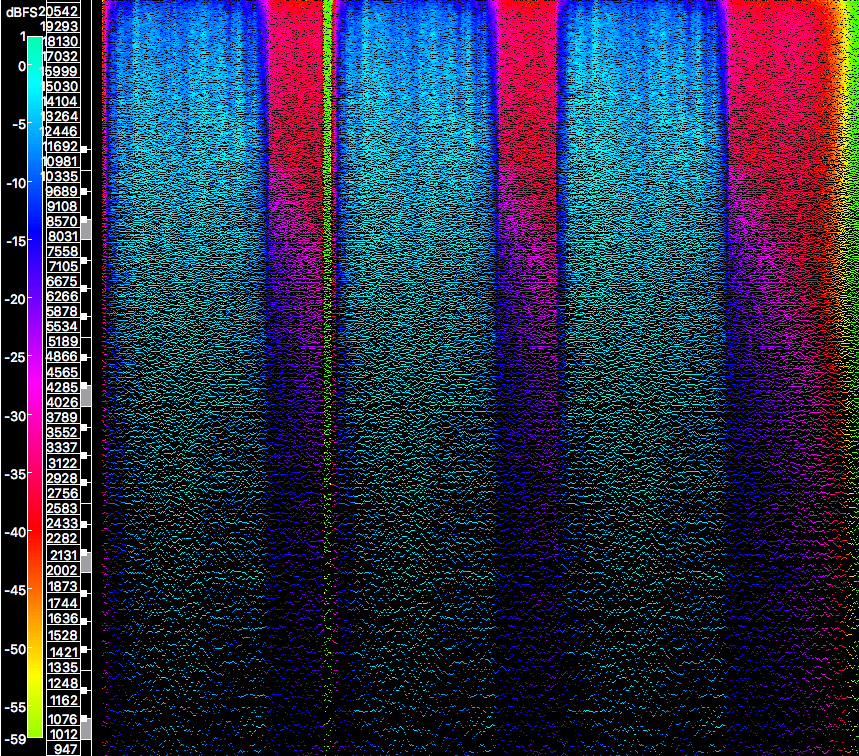Pick the -25 dB scale label
Viewport: 859px width, 756px height.
pyautogui.click(x=16, y=357)
